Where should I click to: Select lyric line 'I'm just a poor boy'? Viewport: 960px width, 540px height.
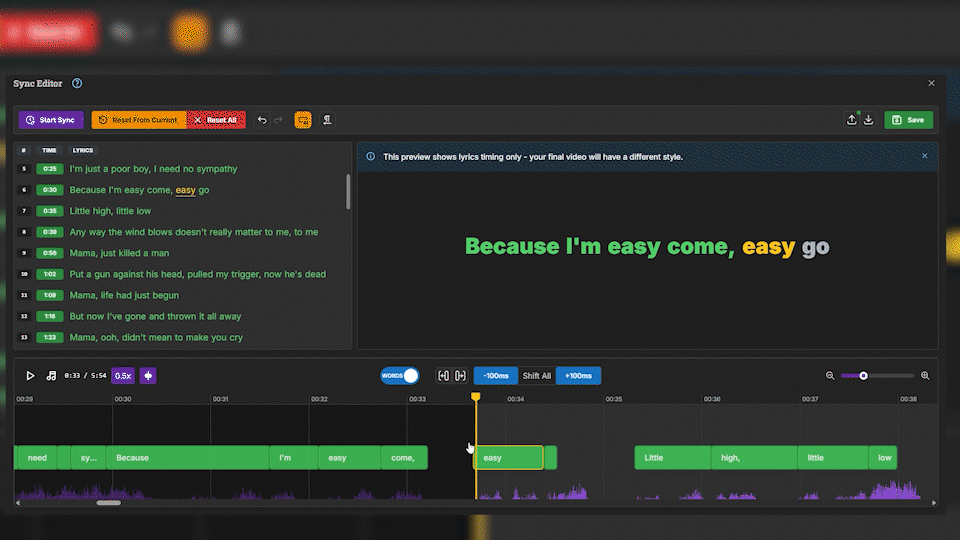153,169
